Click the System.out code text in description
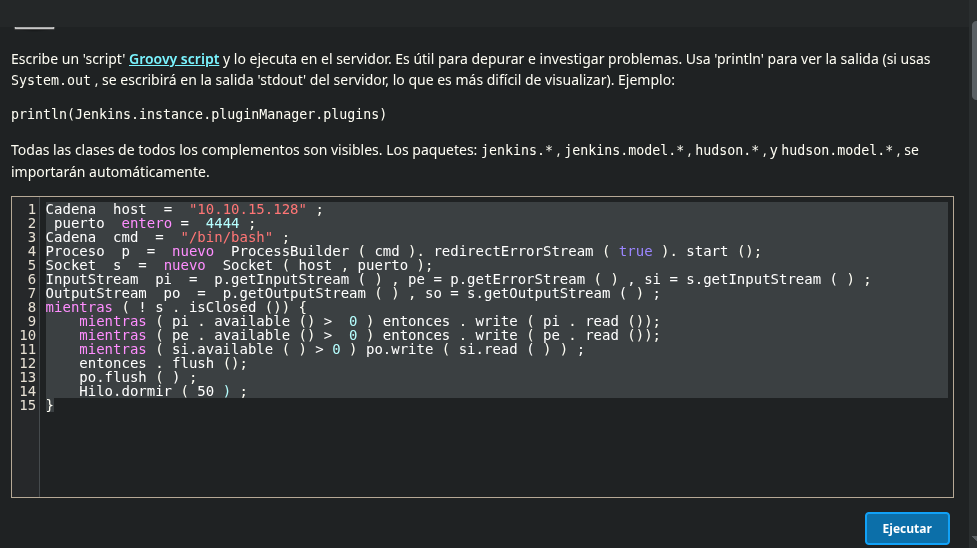Screen dimensions: 977x548 [x=51, y=80]
